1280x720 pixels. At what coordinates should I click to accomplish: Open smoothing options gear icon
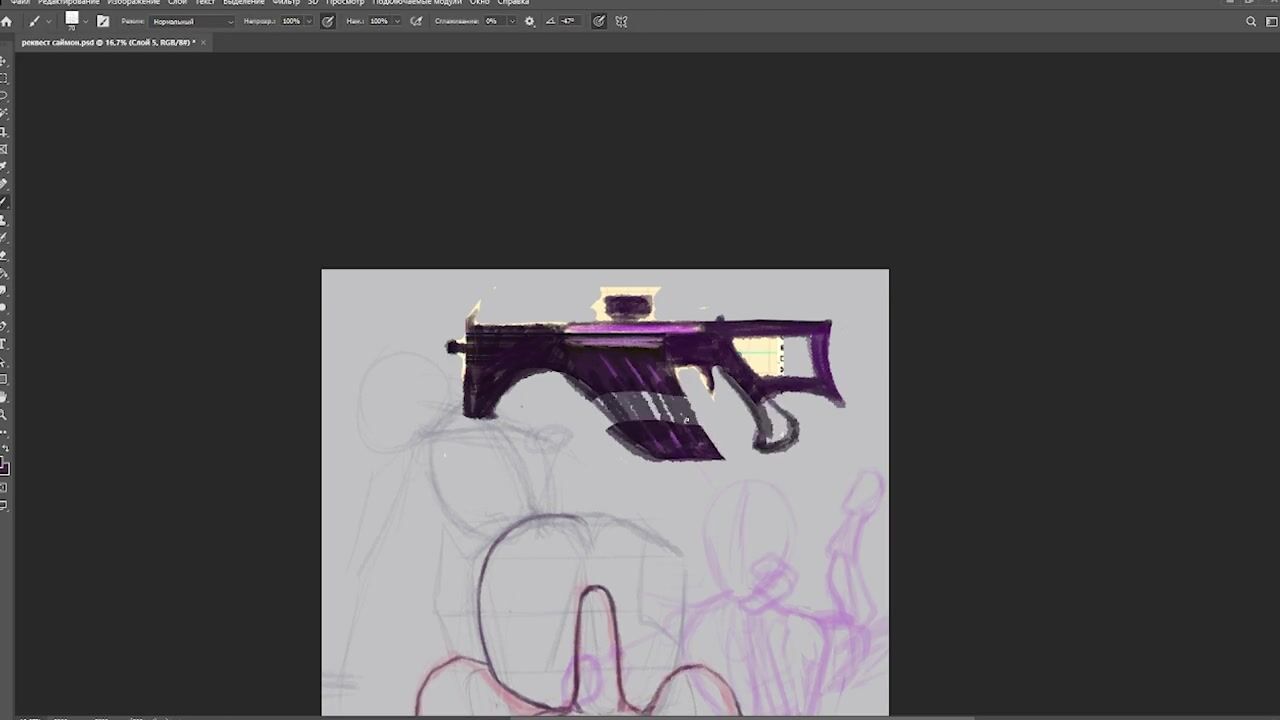[x=530, y=21]
